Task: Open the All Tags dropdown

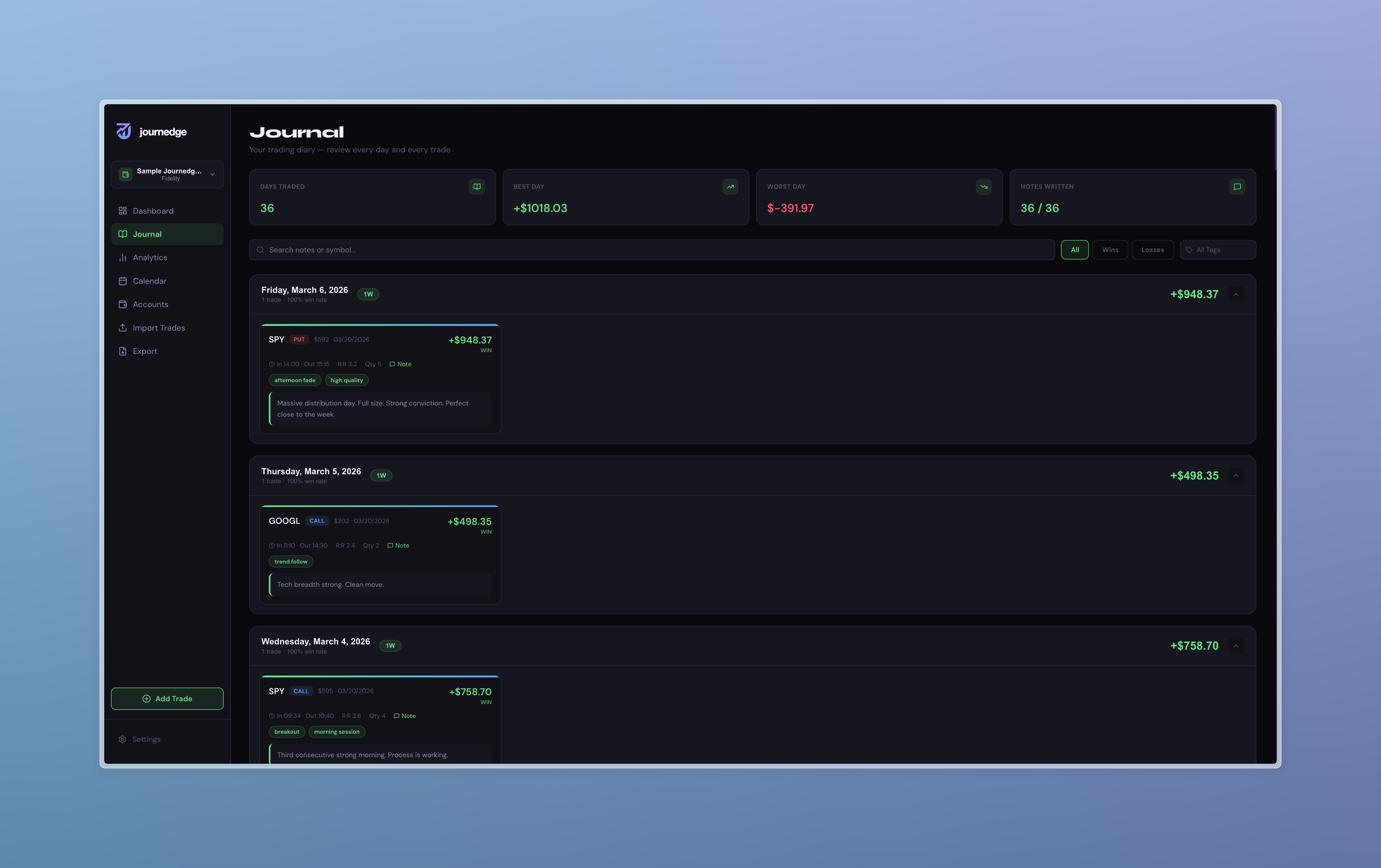Action: [x=1218, y=250]
